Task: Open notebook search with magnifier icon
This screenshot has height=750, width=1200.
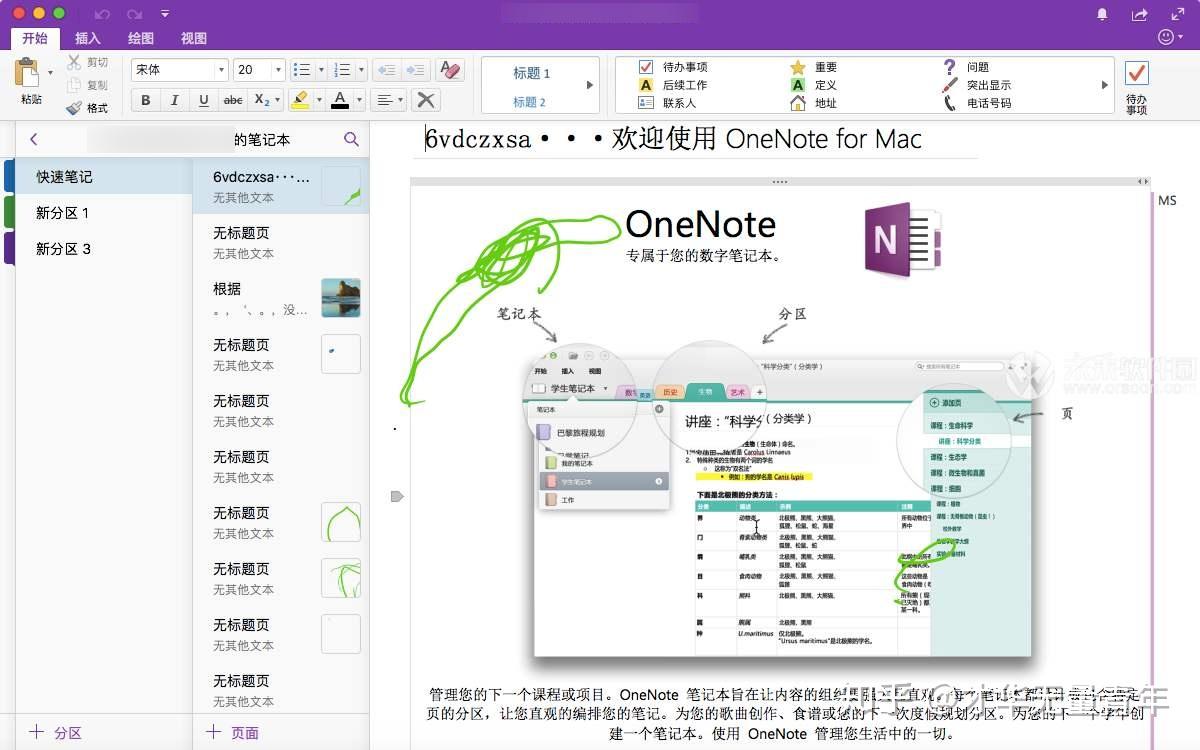Action: tap(351, 140)
